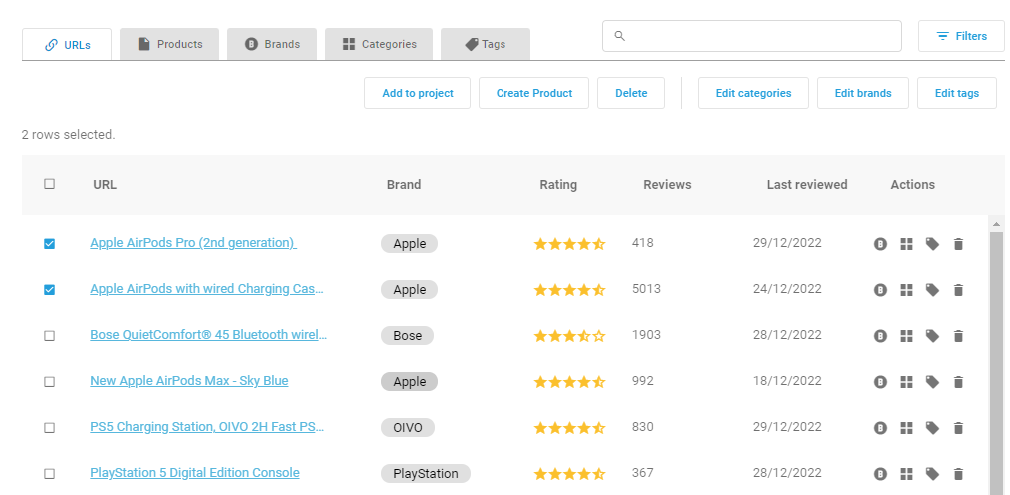1010x495 pixels.
Task: Click into the search input field
Action: [x=752, y=36]
